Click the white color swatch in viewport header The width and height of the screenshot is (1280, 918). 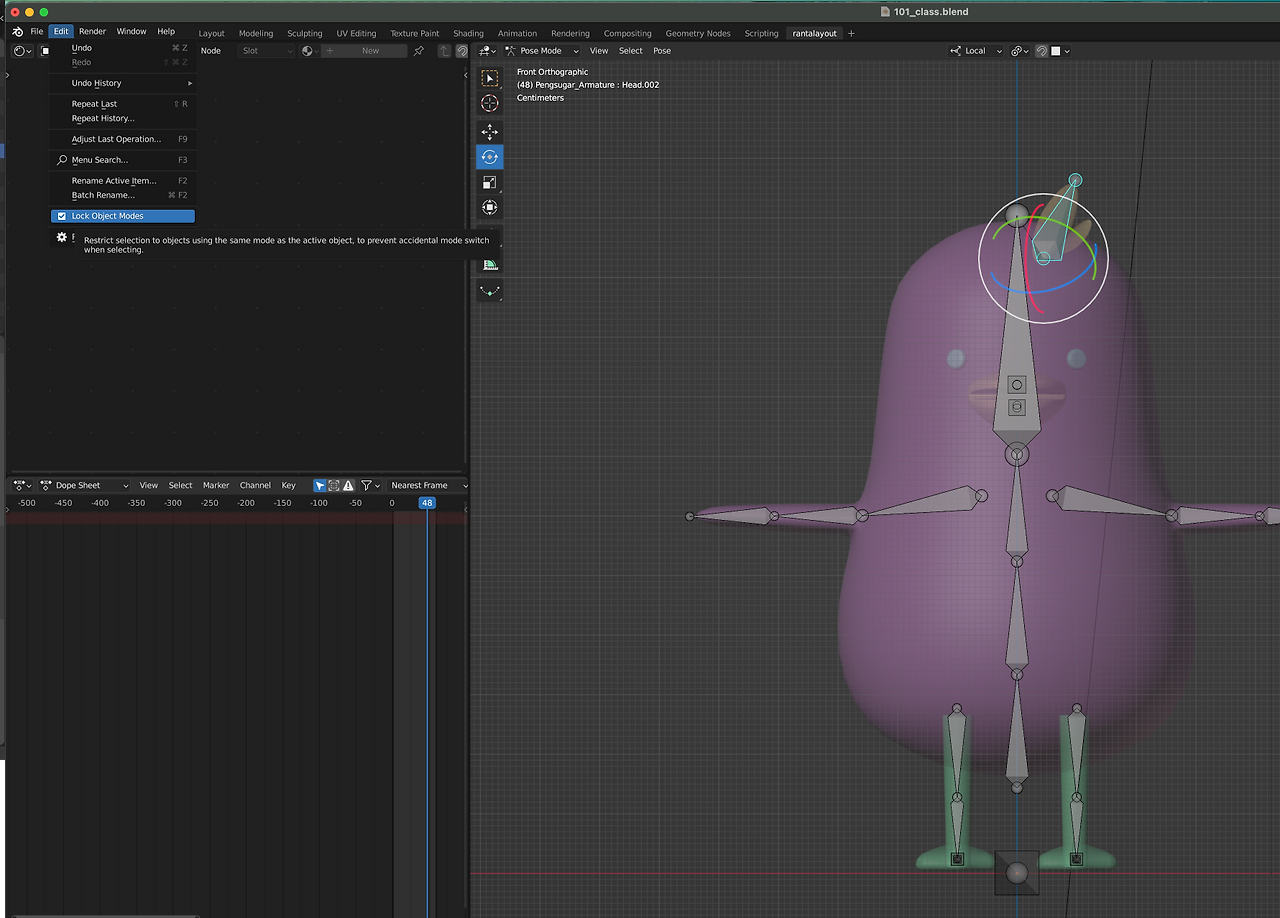click(x=1056, y=51)
